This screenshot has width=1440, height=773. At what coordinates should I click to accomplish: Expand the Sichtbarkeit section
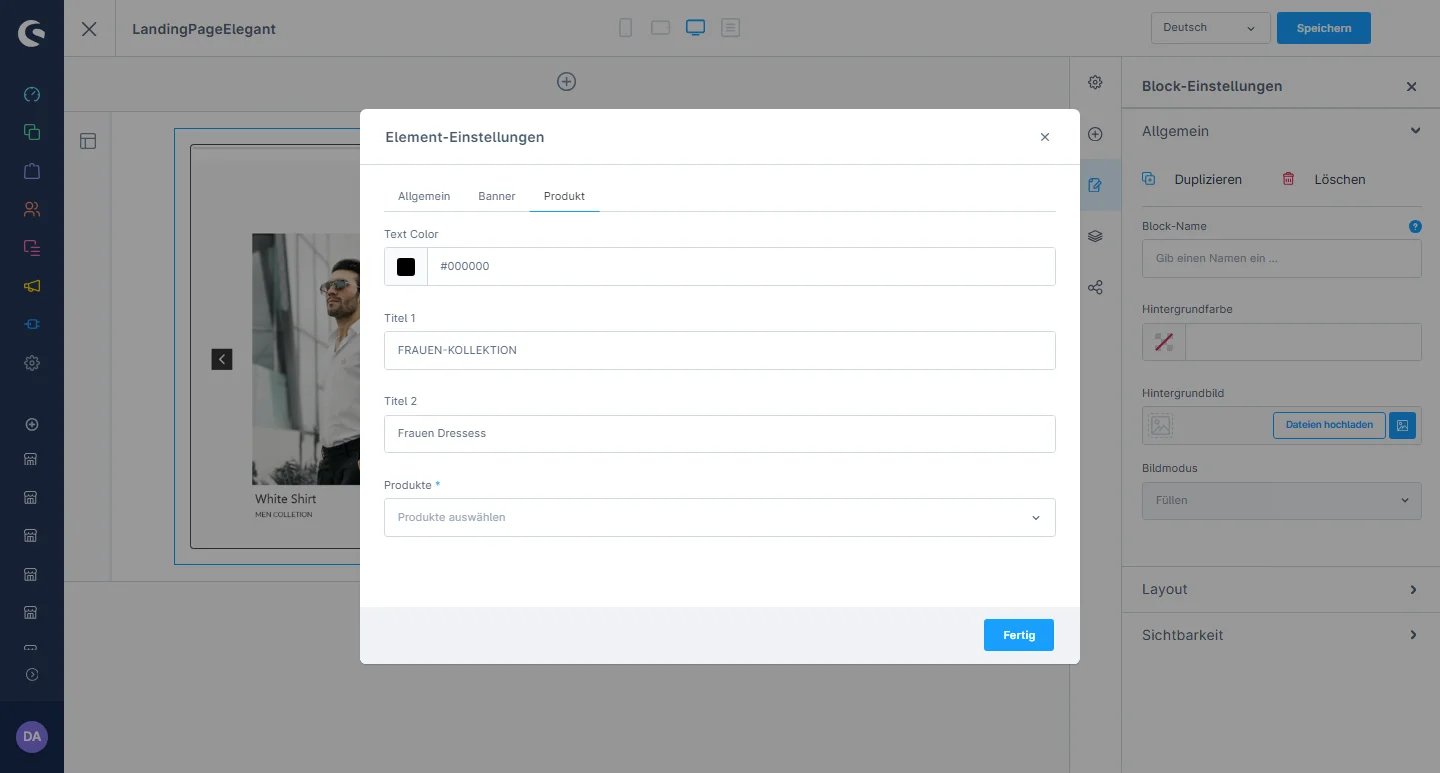tap(1281, 635)
